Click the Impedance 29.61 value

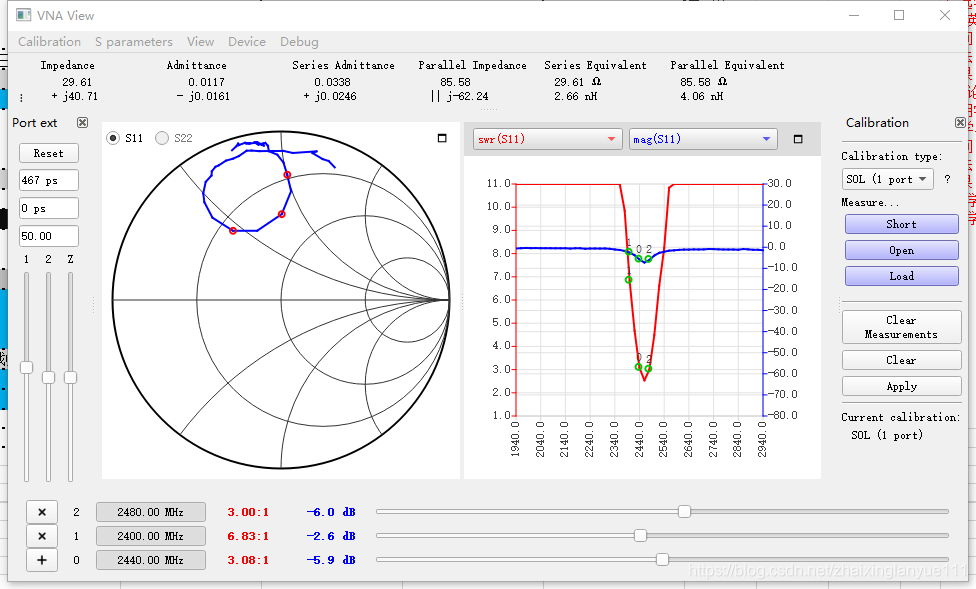[77, 82]
